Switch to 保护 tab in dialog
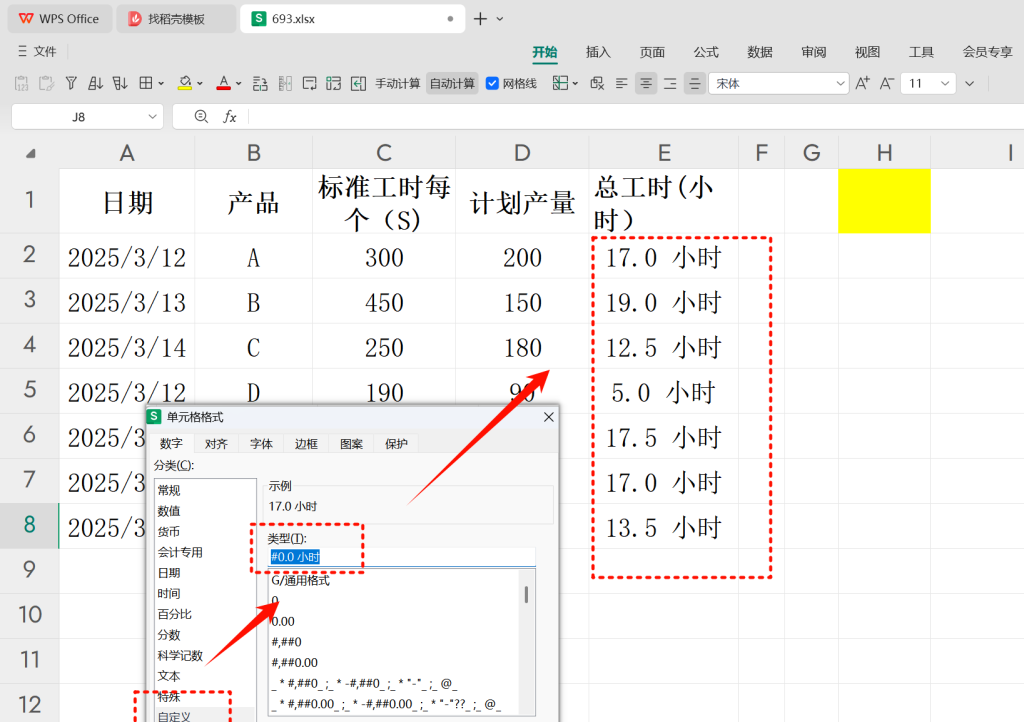Image resolution: width=1024 pixels, height=722 pixels. pos(396,444)
